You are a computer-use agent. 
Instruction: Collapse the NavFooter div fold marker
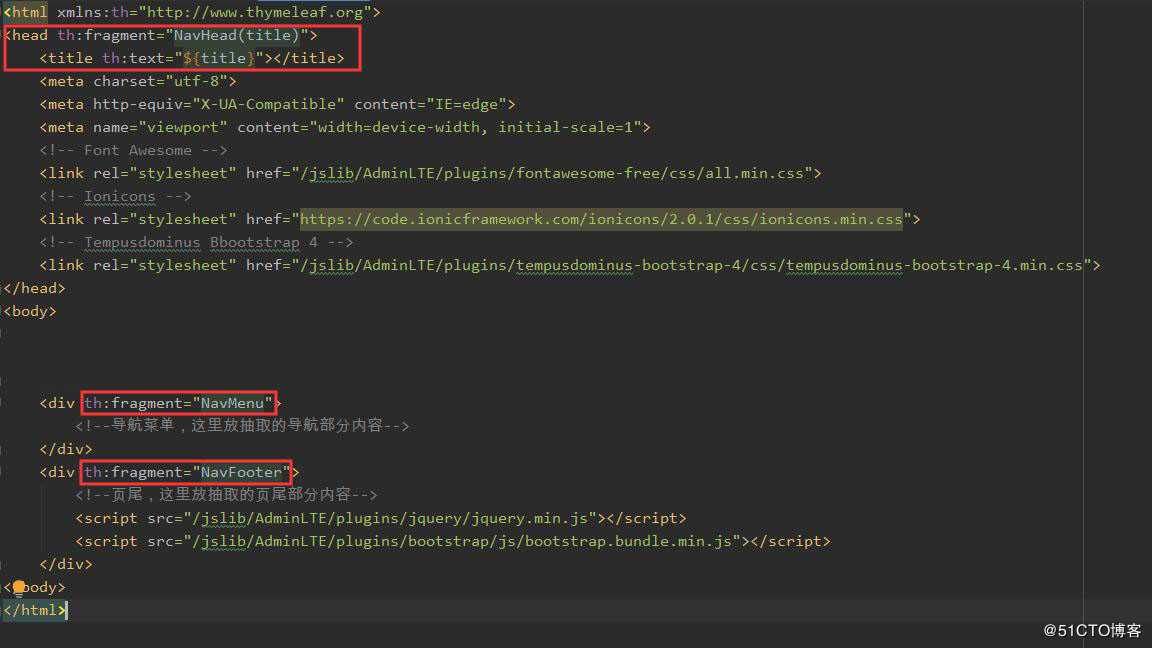click(3, 472)
